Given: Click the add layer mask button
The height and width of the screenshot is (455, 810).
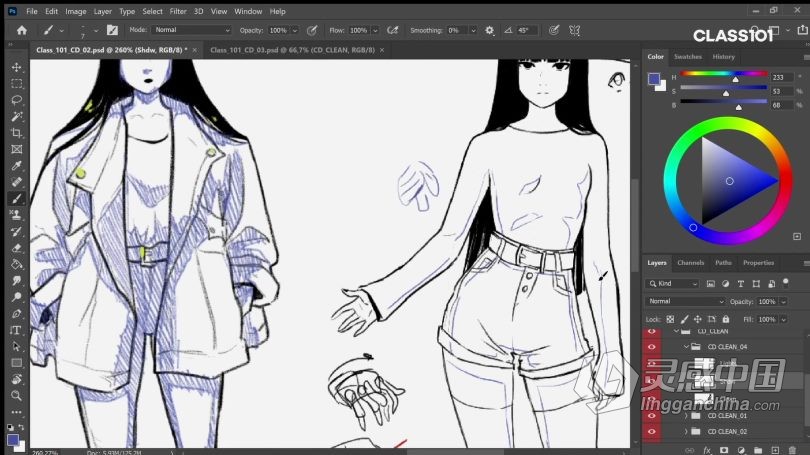Looking at the screenshot, I should (724, 450).
